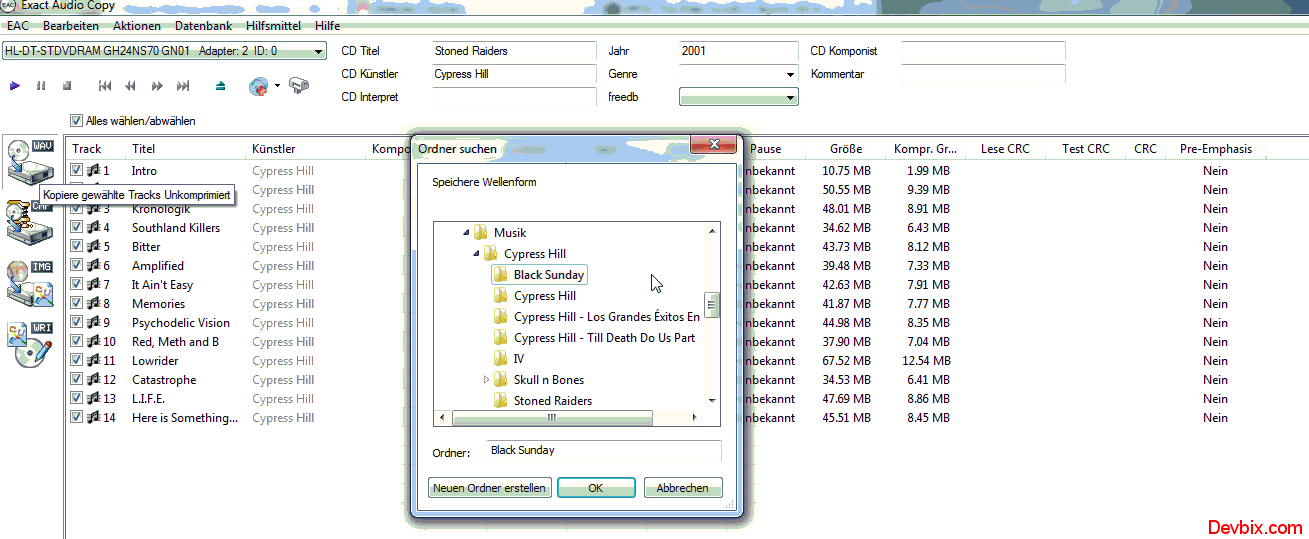Click the IMG copy image icon

(x=29, y=283)
